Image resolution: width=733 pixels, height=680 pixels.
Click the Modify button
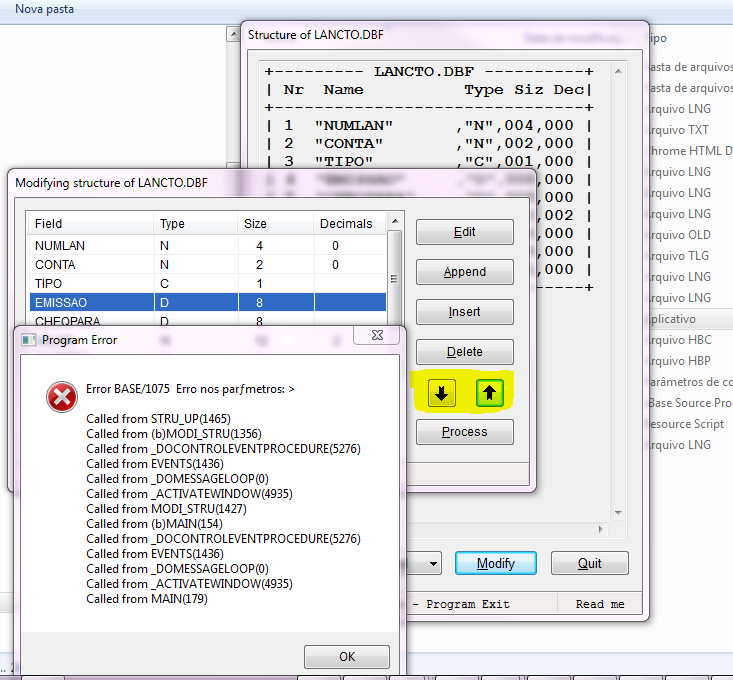point(495,563)
